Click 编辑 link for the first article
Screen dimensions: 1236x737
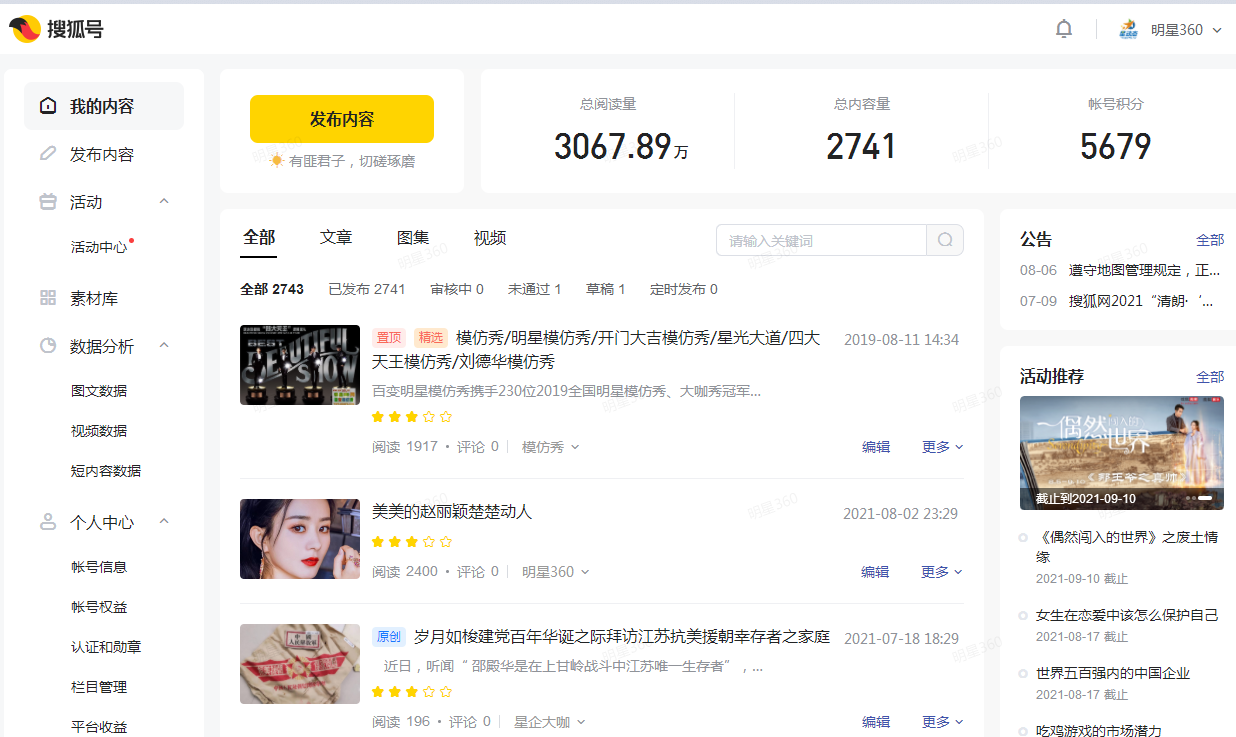coord(876,447)
